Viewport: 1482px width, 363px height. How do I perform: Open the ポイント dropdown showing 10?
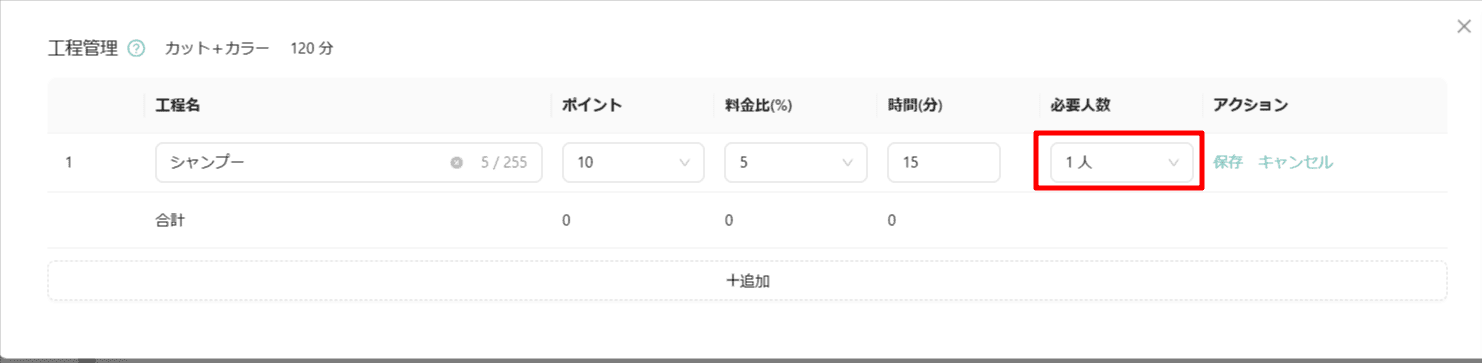click(x=634, y=162)
